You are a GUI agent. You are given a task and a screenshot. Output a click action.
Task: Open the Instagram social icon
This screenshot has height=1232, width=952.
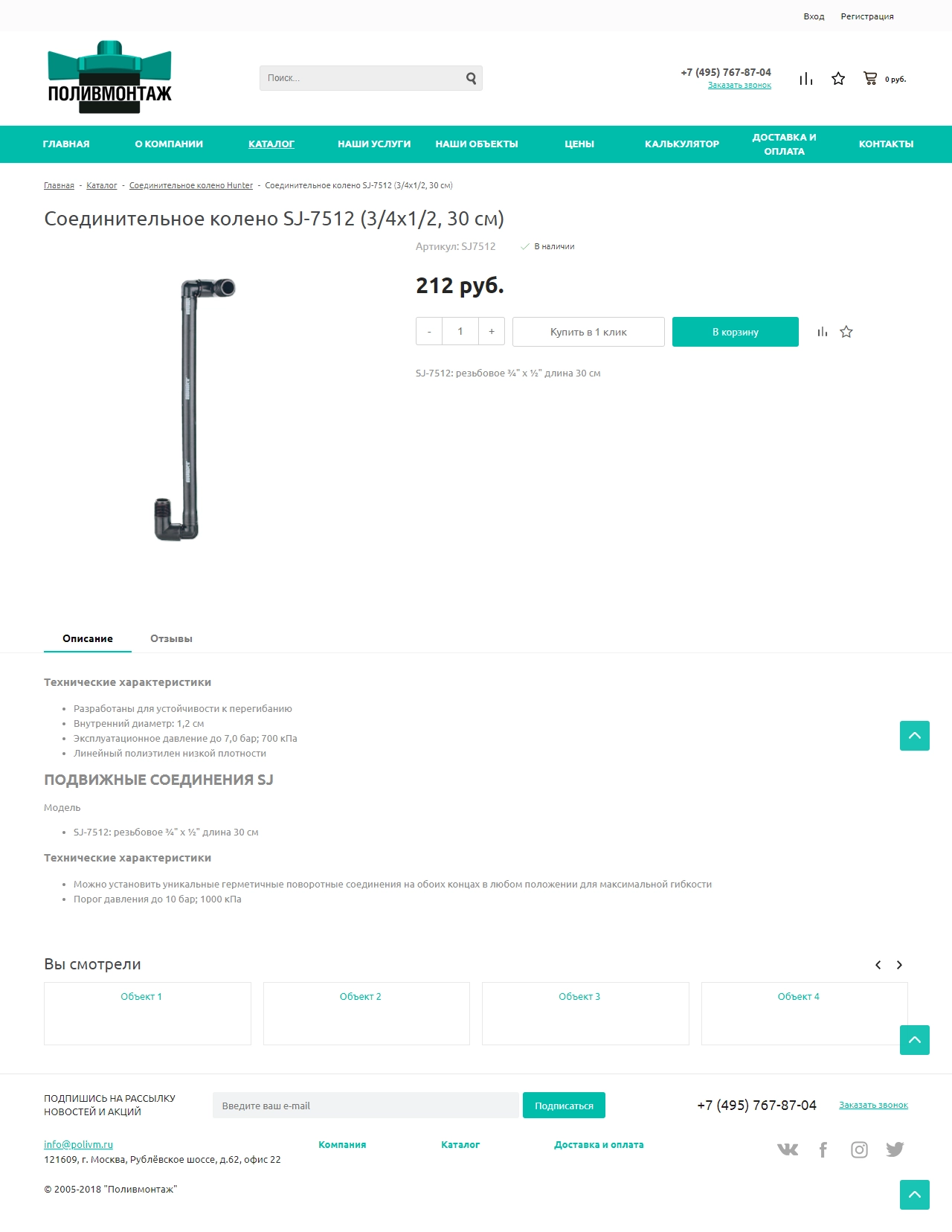tap(859, 1150)
